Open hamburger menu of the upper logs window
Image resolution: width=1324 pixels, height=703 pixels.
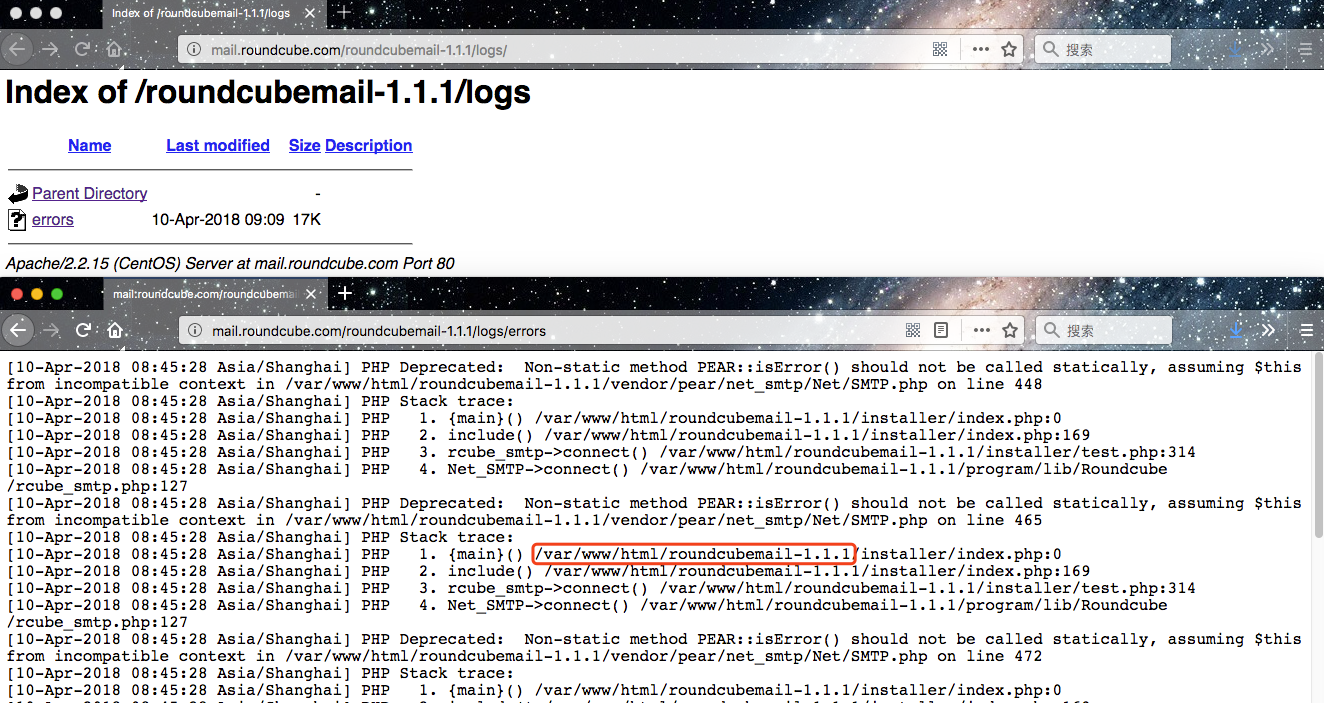tap(1305, 49)
